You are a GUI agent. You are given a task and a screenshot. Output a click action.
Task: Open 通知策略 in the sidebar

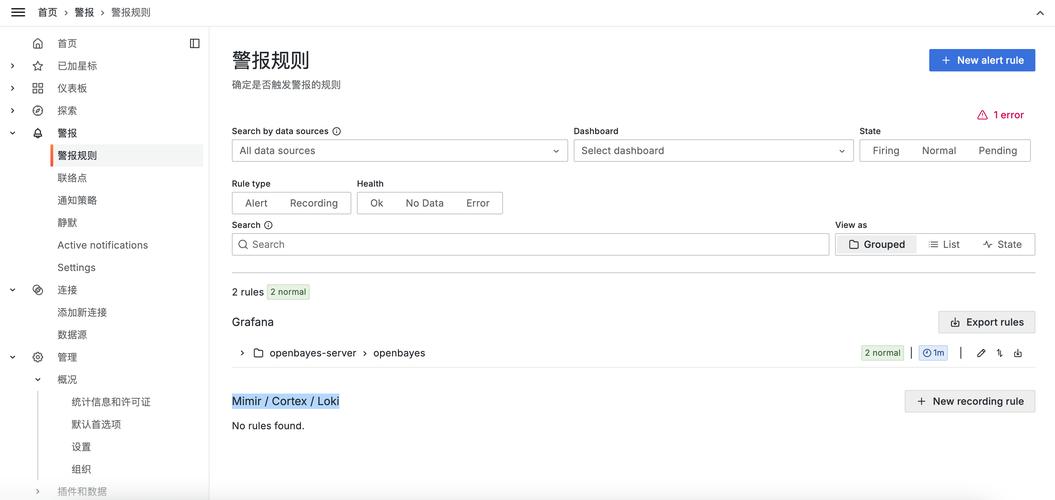77,201
